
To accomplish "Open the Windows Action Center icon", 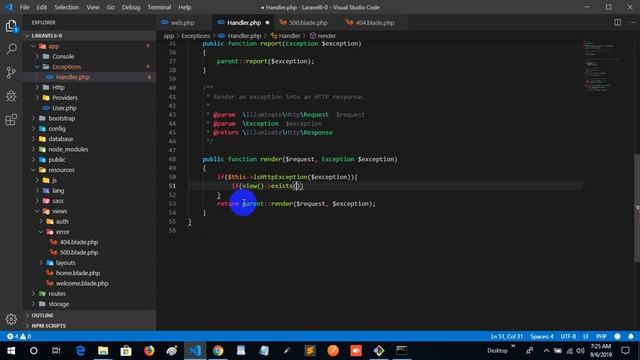I will click(x=625, y=351).
